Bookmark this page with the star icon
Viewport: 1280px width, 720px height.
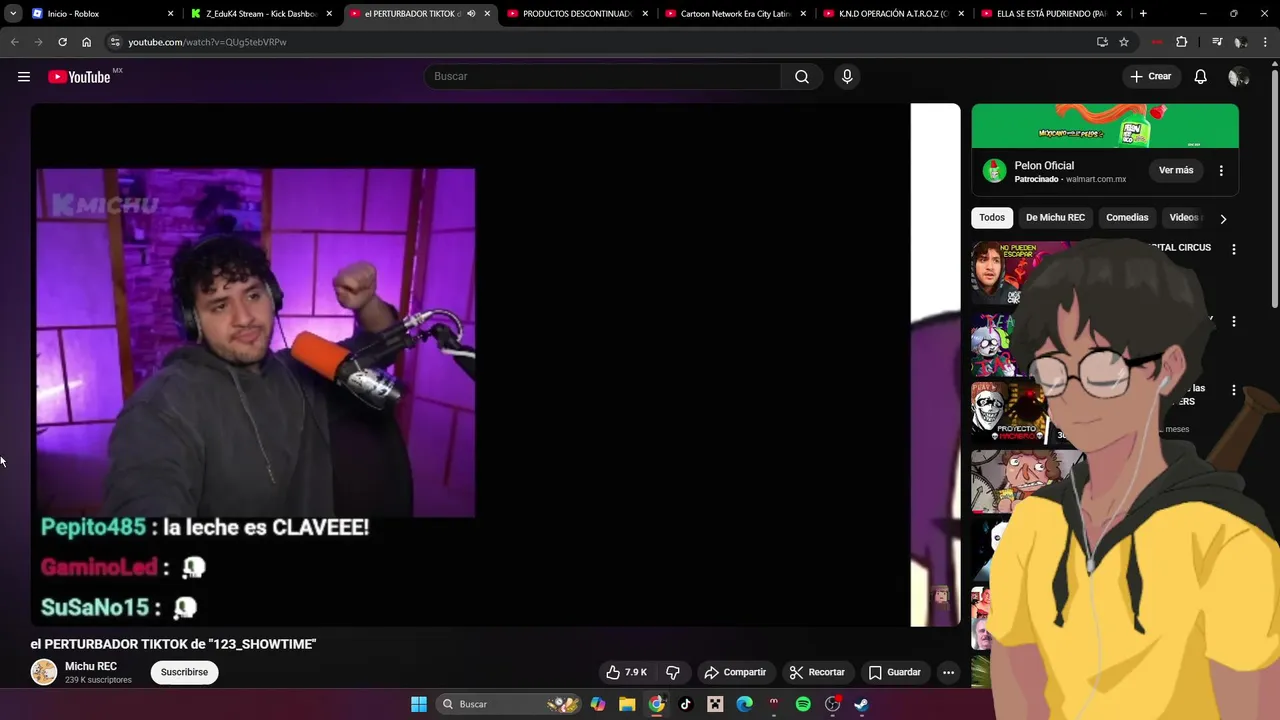click(x=1124, y=42)
